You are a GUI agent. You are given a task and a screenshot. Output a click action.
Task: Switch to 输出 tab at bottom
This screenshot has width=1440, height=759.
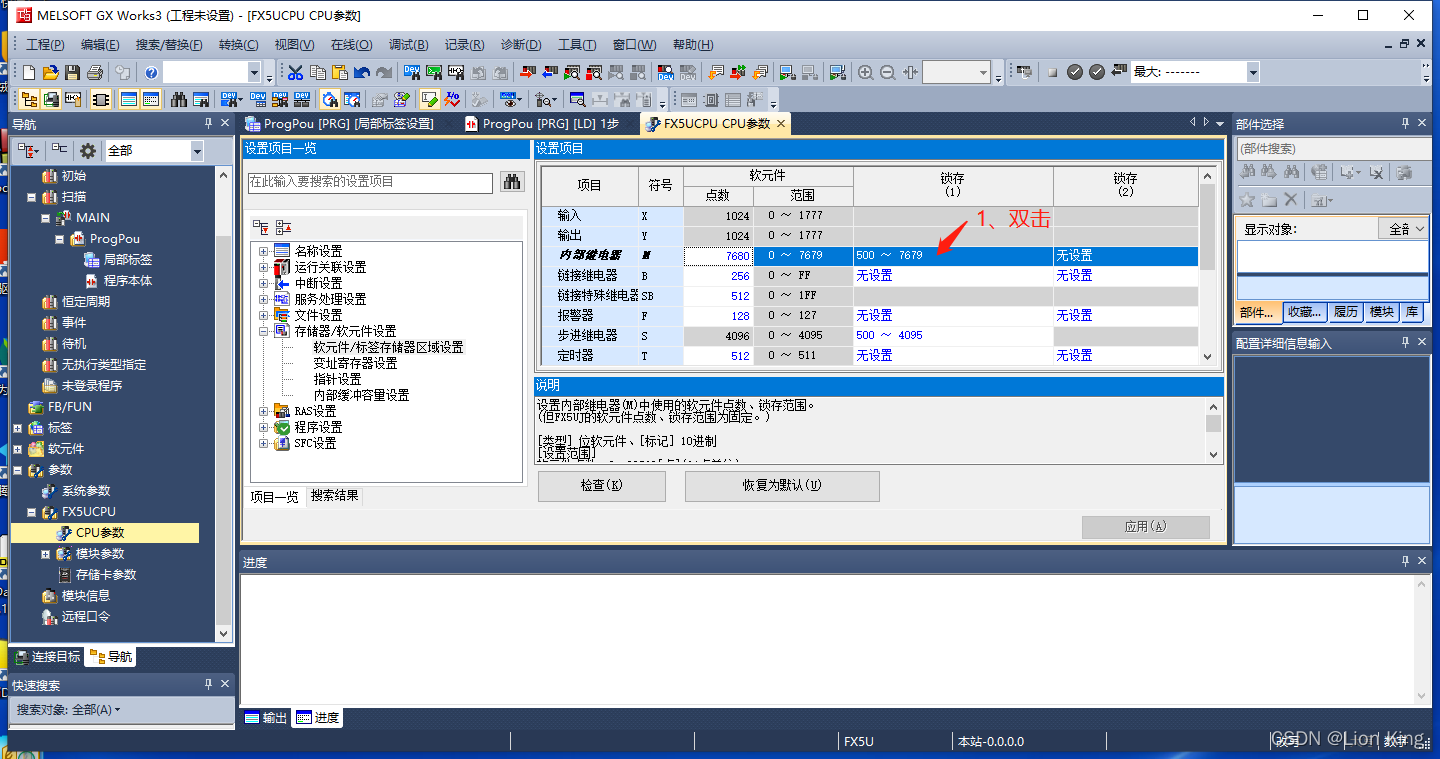(266, 717)
